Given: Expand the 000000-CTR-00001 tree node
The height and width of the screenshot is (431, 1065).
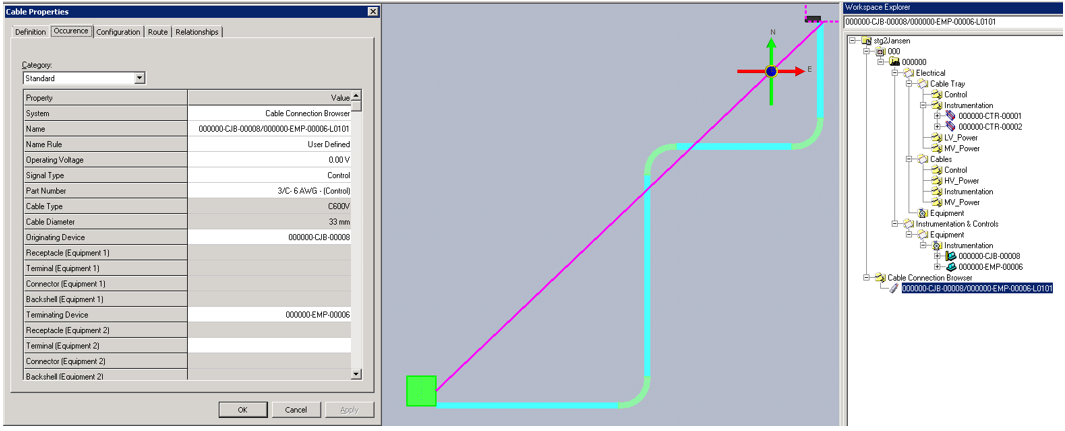Looking at the screenshot, I should click(938, 116).
